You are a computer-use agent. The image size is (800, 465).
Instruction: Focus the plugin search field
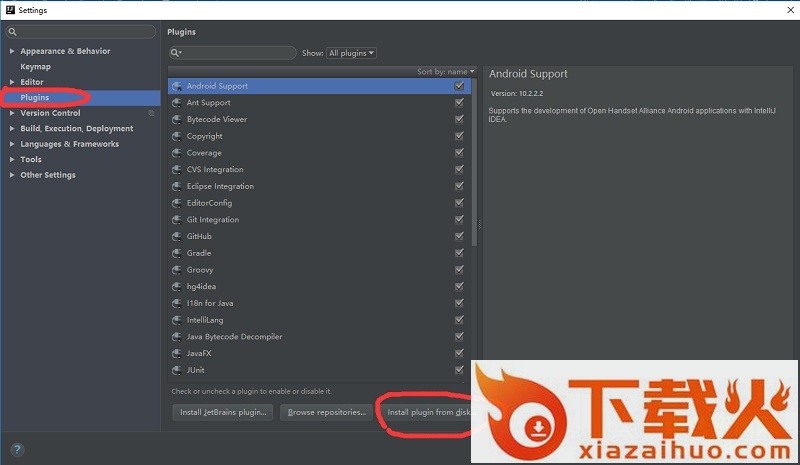coord(232,53)
